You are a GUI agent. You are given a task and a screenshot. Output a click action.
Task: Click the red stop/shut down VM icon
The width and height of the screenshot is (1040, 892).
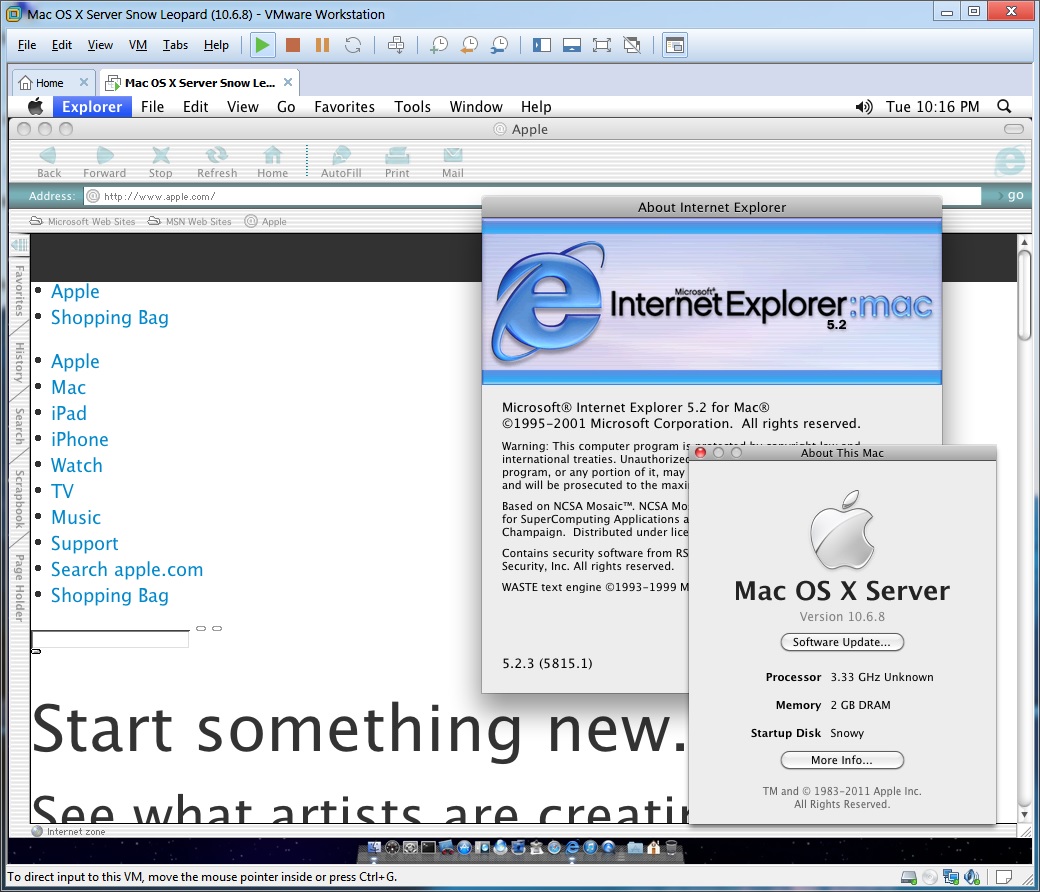click(292, 45)
